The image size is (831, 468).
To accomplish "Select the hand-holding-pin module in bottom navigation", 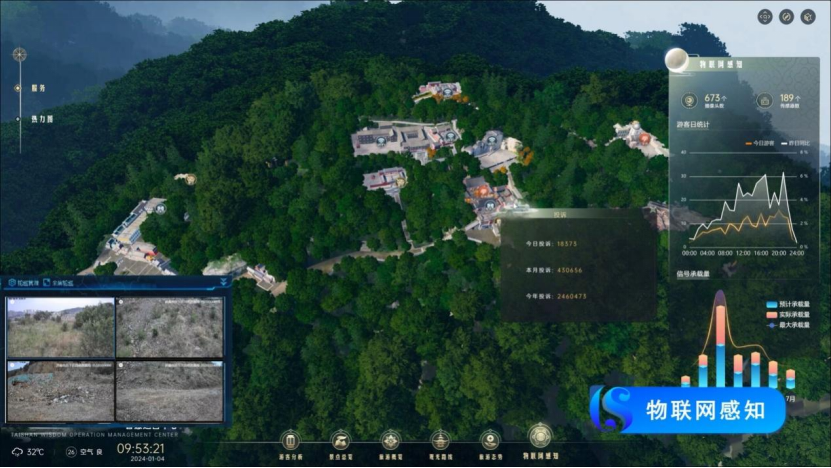I will point(490,444).
